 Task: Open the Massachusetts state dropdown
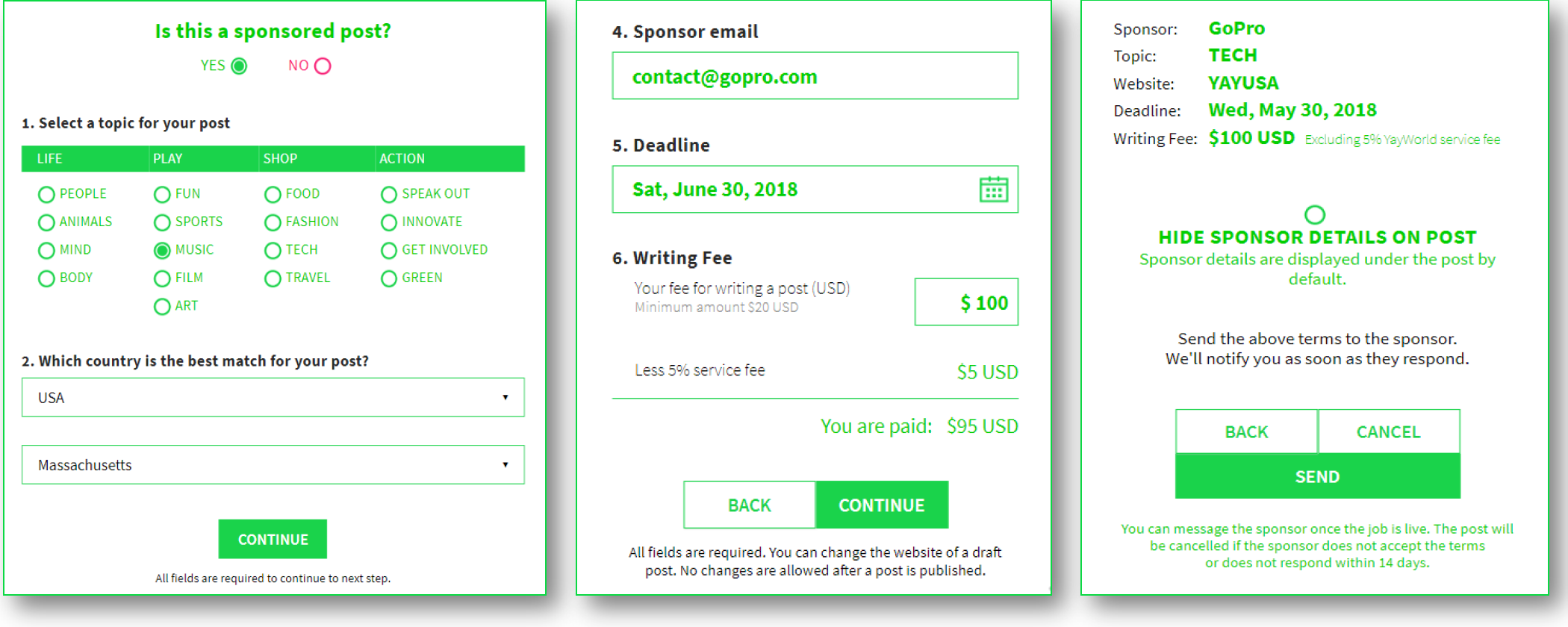(273, 465)
